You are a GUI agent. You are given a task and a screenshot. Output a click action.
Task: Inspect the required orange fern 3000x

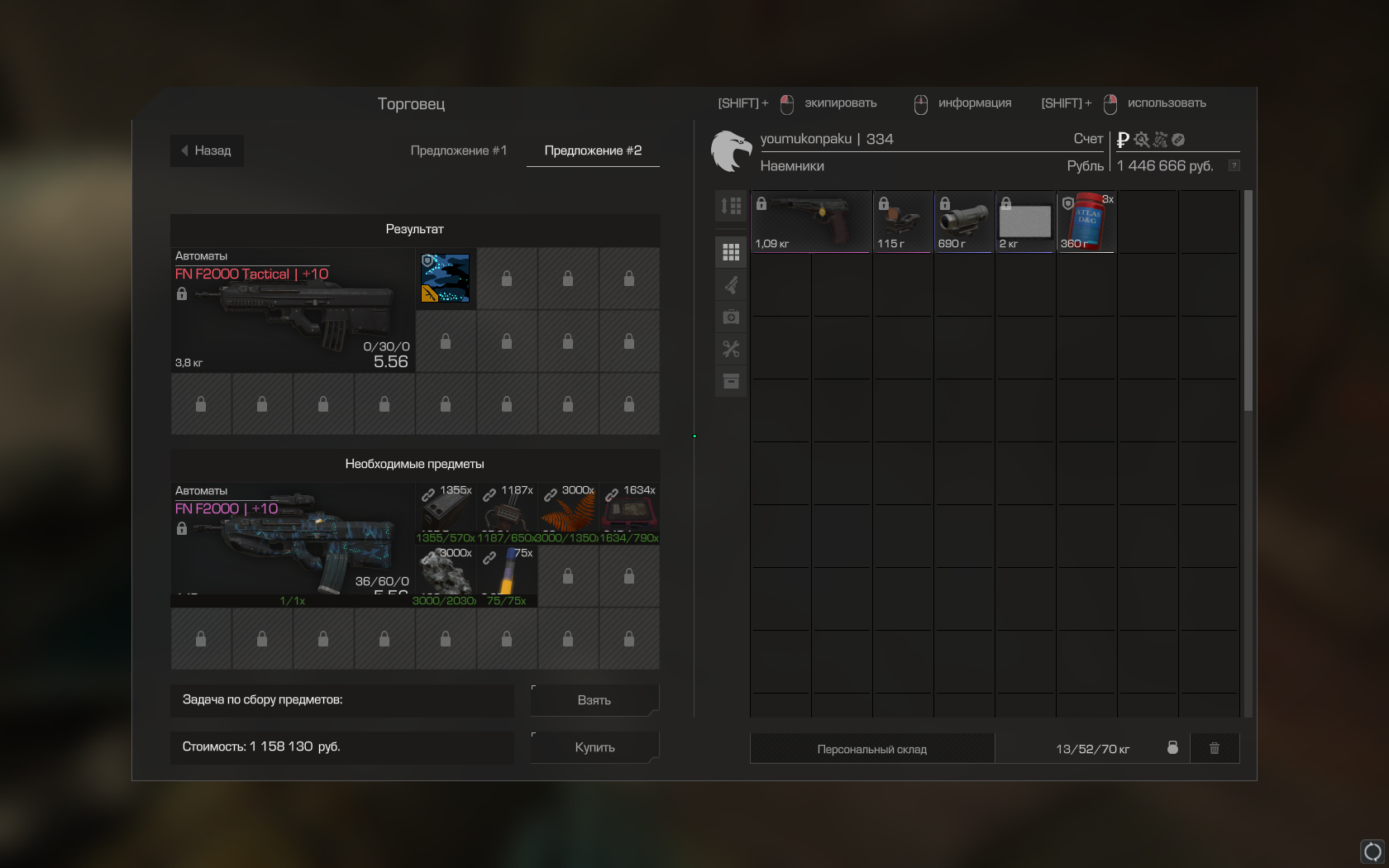click(x=568, y=513)
